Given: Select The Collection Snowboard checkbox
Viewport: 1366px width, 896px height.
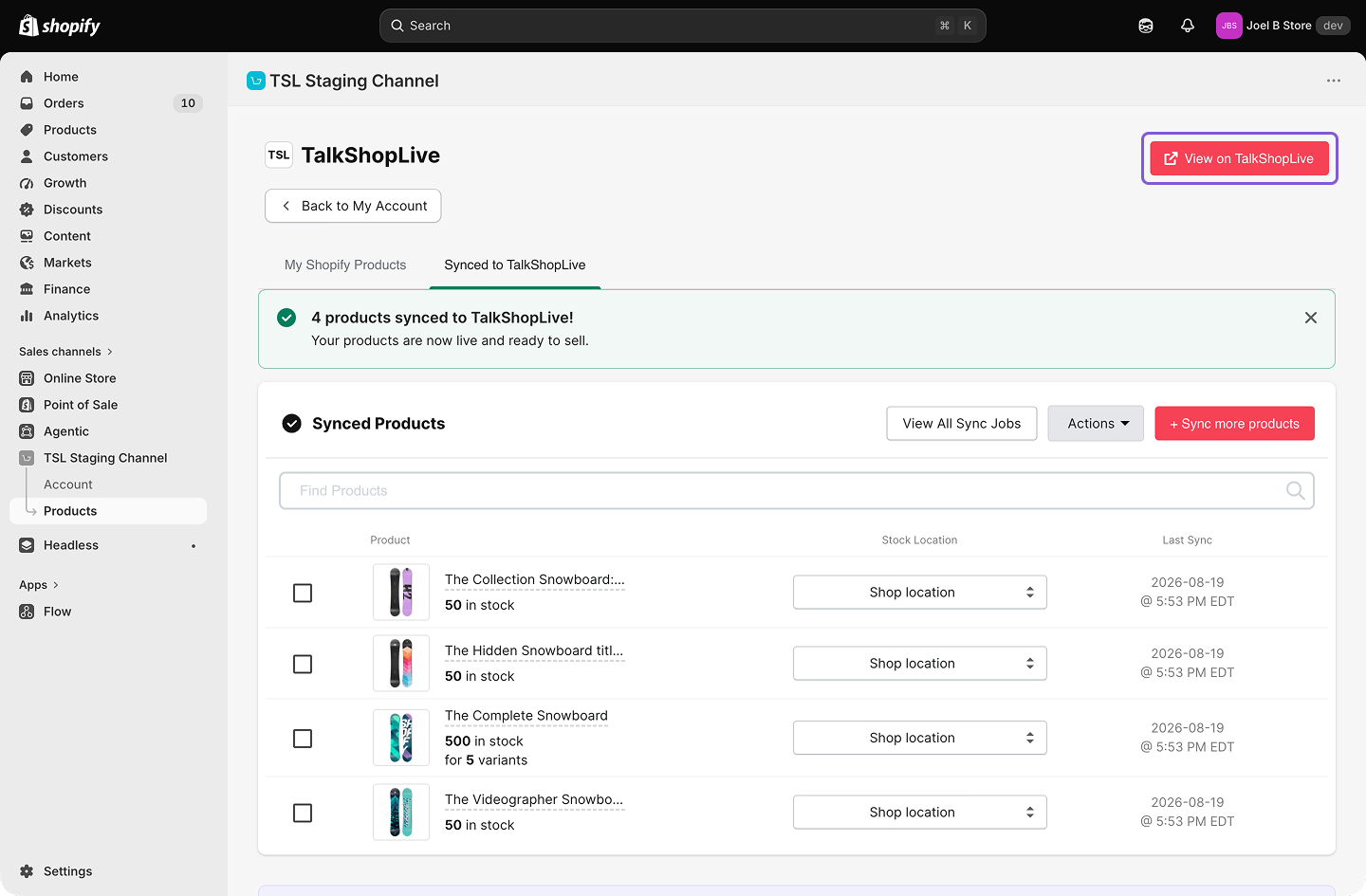Looking at the screenshot, I should coord(303,593).
